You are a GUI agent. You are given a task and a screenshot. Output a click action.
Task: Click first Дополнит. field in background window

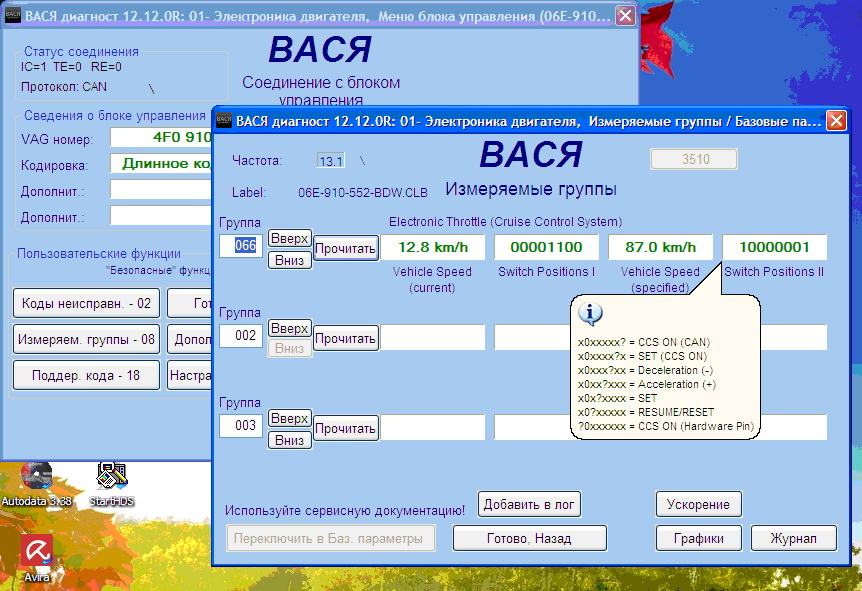pyautogui.click(x=161, y=190)
